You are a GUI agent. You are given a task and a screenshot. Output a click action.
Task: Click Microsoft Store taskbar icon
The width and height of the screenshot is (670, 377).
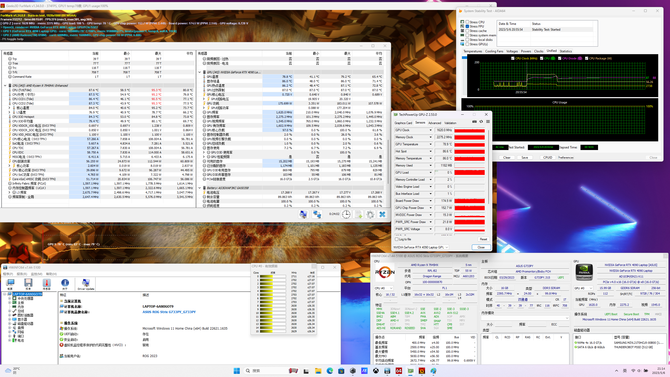(x=341, y=371)
